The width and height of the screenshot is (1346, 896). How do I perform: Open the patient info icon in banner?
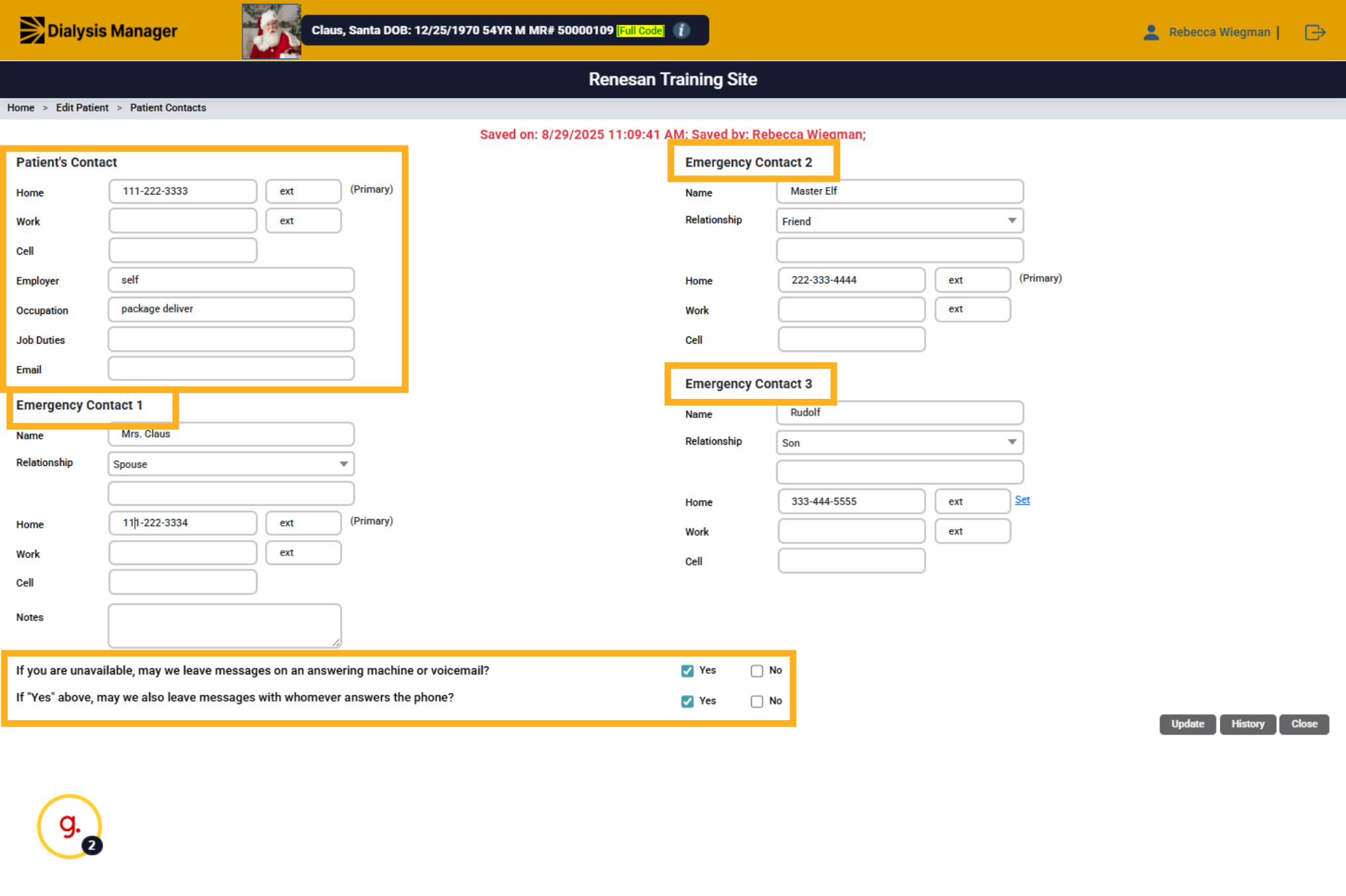point(681,31)
